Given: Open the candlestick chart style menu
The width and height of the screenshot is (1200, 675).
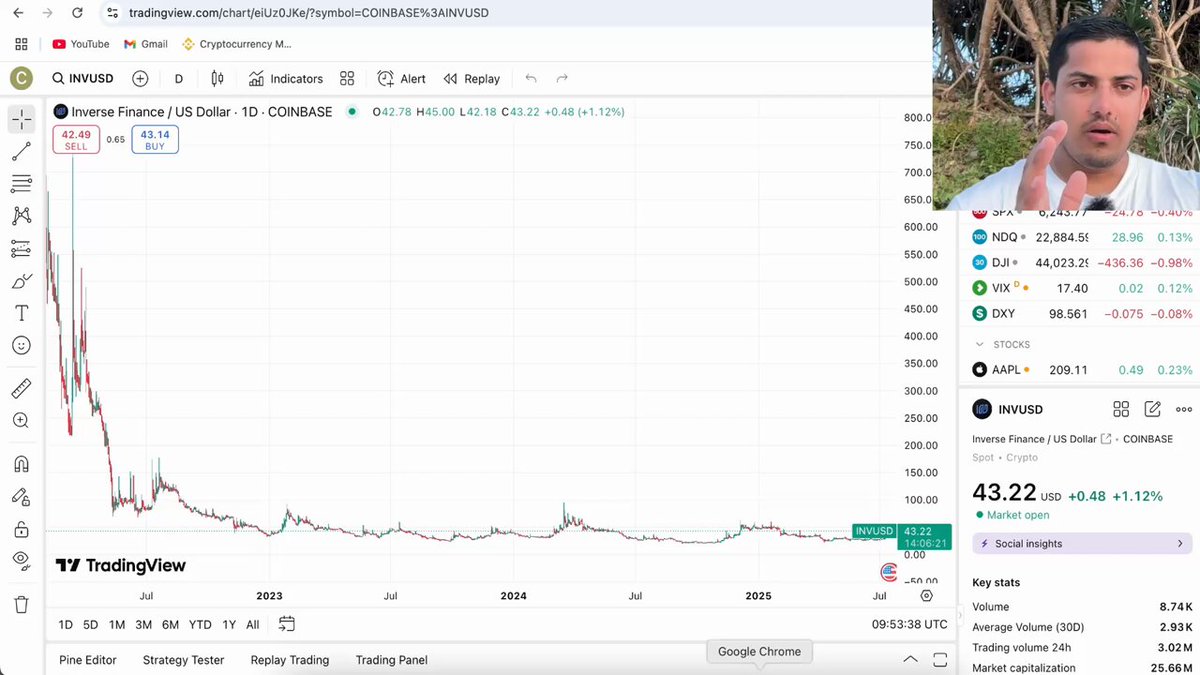Looking at the screenshot, I should 217,79.
